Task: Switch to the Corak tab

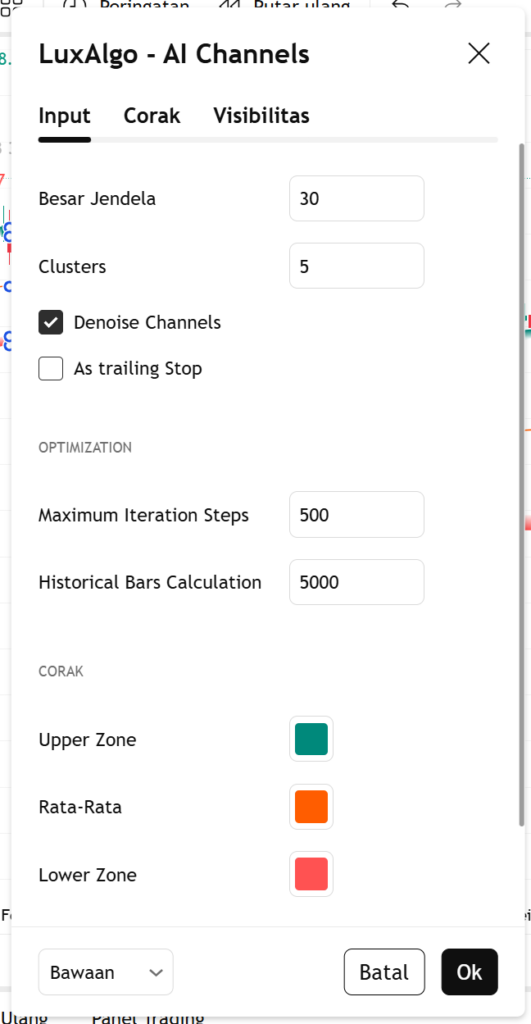Action: point(152,116)
